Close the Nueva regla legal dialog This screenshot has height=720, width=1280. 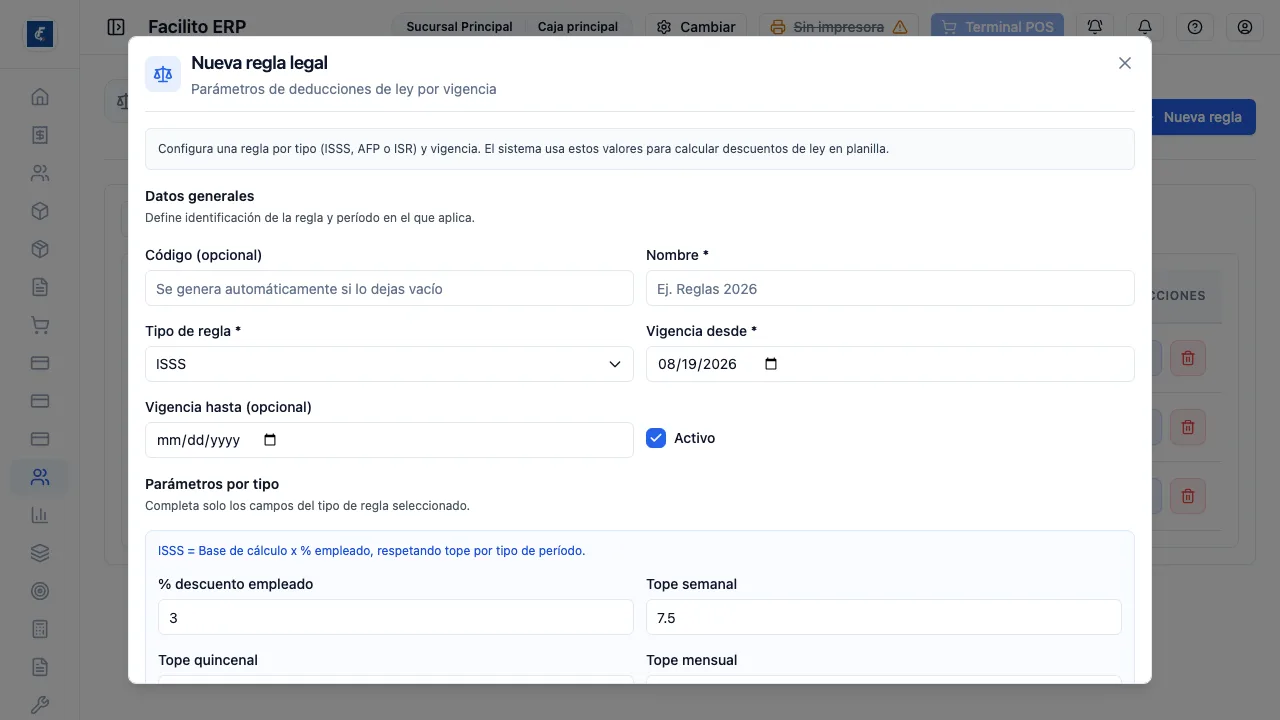coord(1125,63)
